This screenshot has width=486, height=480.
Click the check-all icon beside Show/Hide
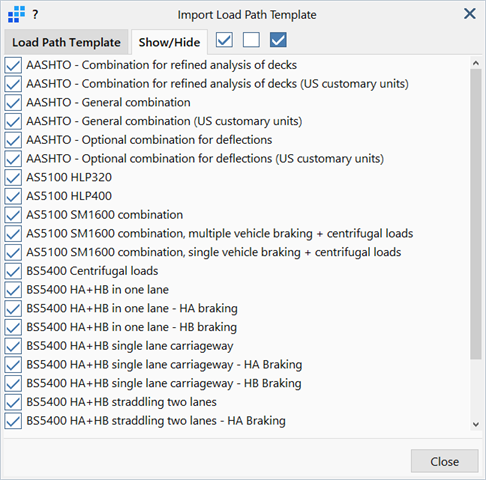(224, 40)
